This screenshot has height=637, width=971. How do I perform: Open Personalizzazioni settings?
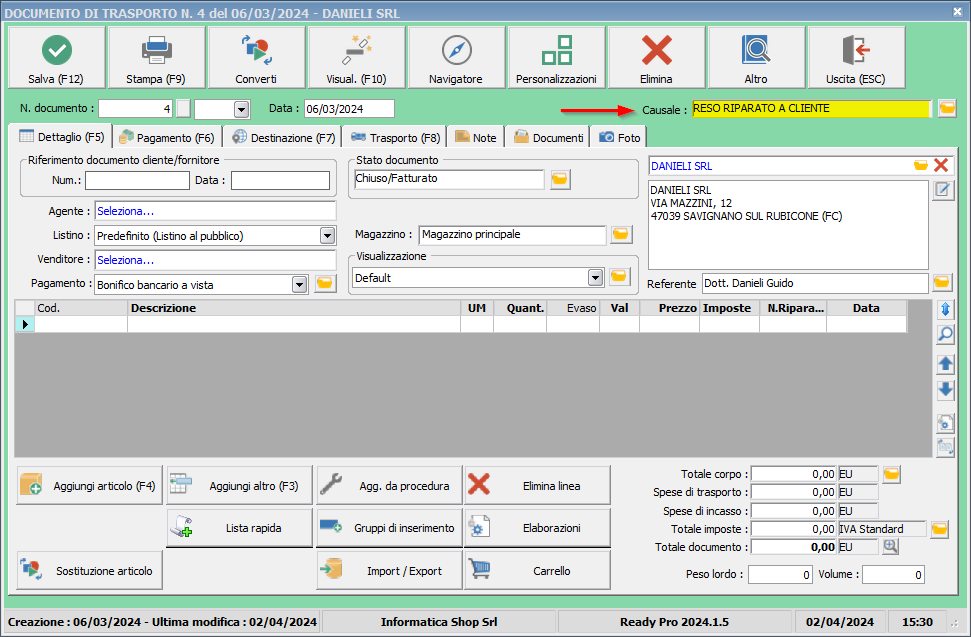point(556,58)
